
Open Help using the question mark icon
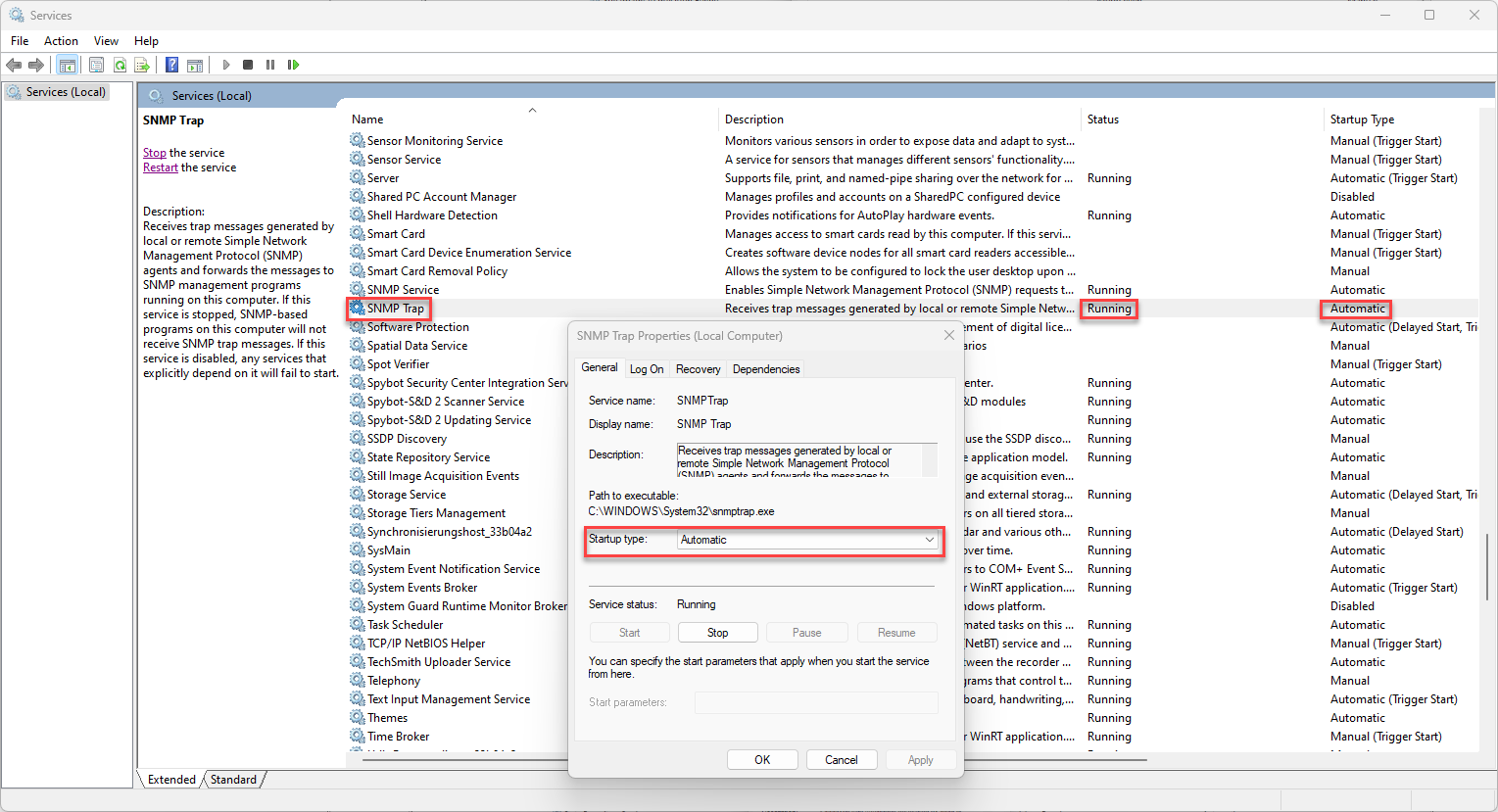pyautogui.click(x=172, y=65)
